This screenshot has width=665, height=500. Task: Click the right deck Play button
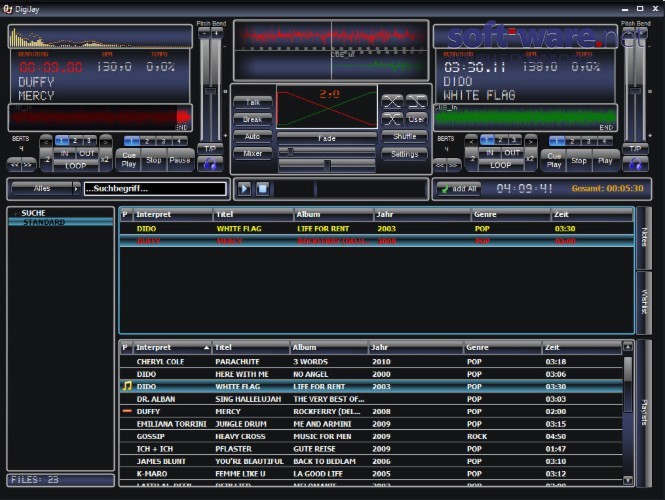pyautogui.click(x=605, y=161)
